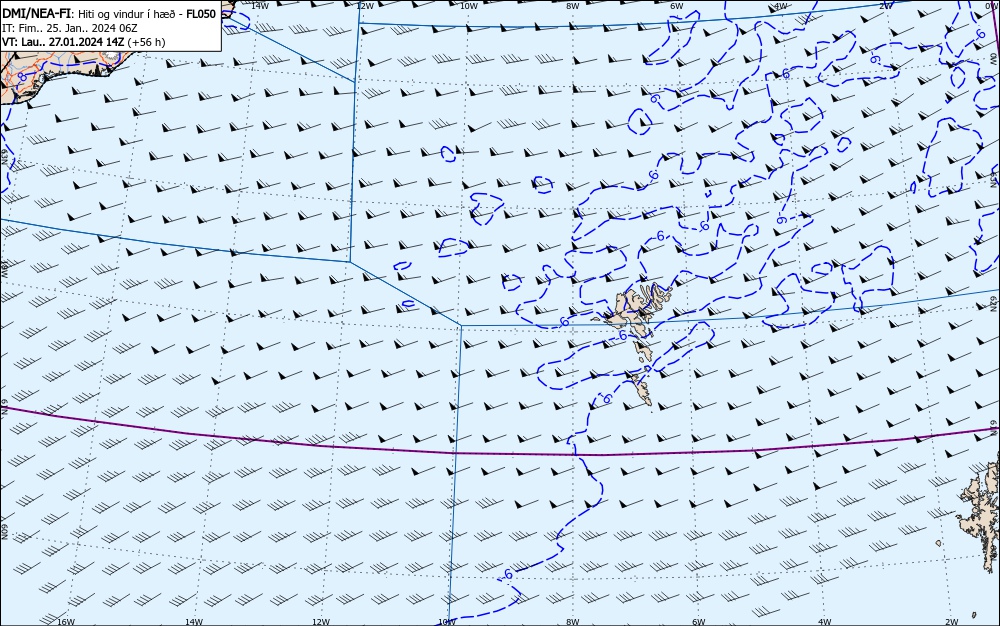This screenshot has width=1000, height=626.
Task: Click the 6W longitude label on bottom edge
Action: click(x=698, y=622)
